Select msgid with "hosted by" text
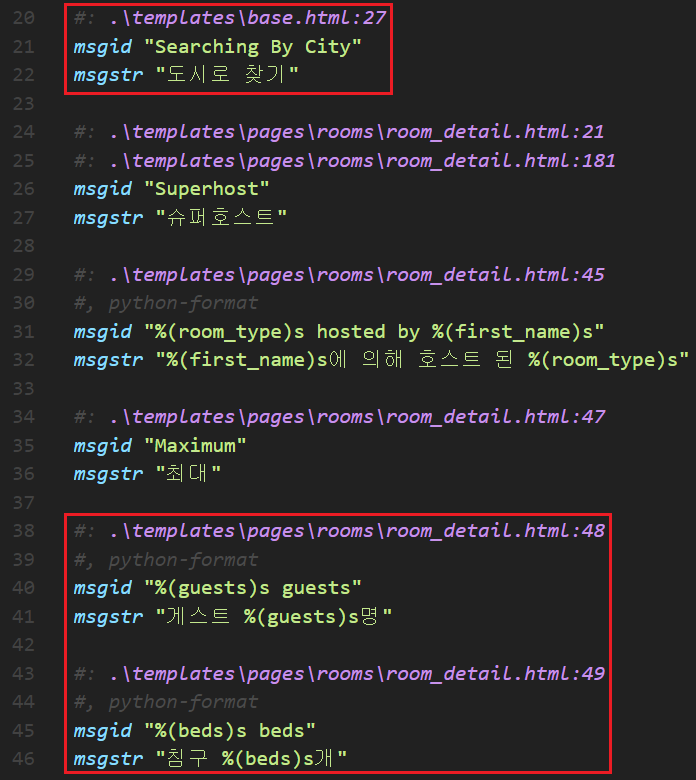The image size is (696, 780). [x=339, y=332]
